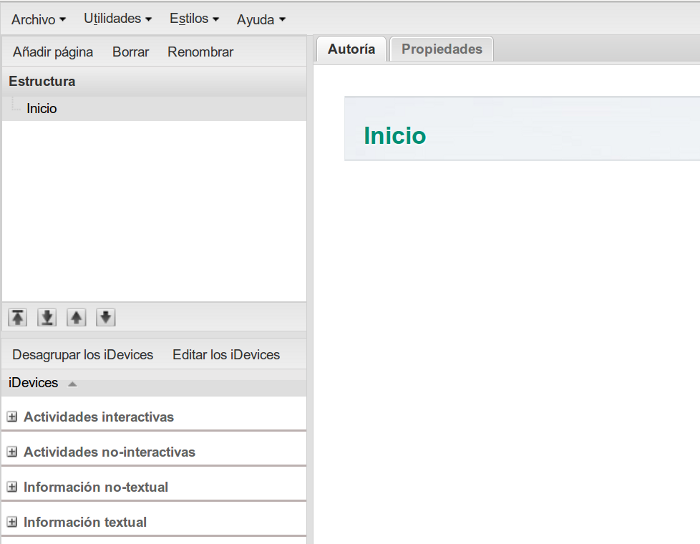Click Renombrar to rename the page

[x=200, y=52]
